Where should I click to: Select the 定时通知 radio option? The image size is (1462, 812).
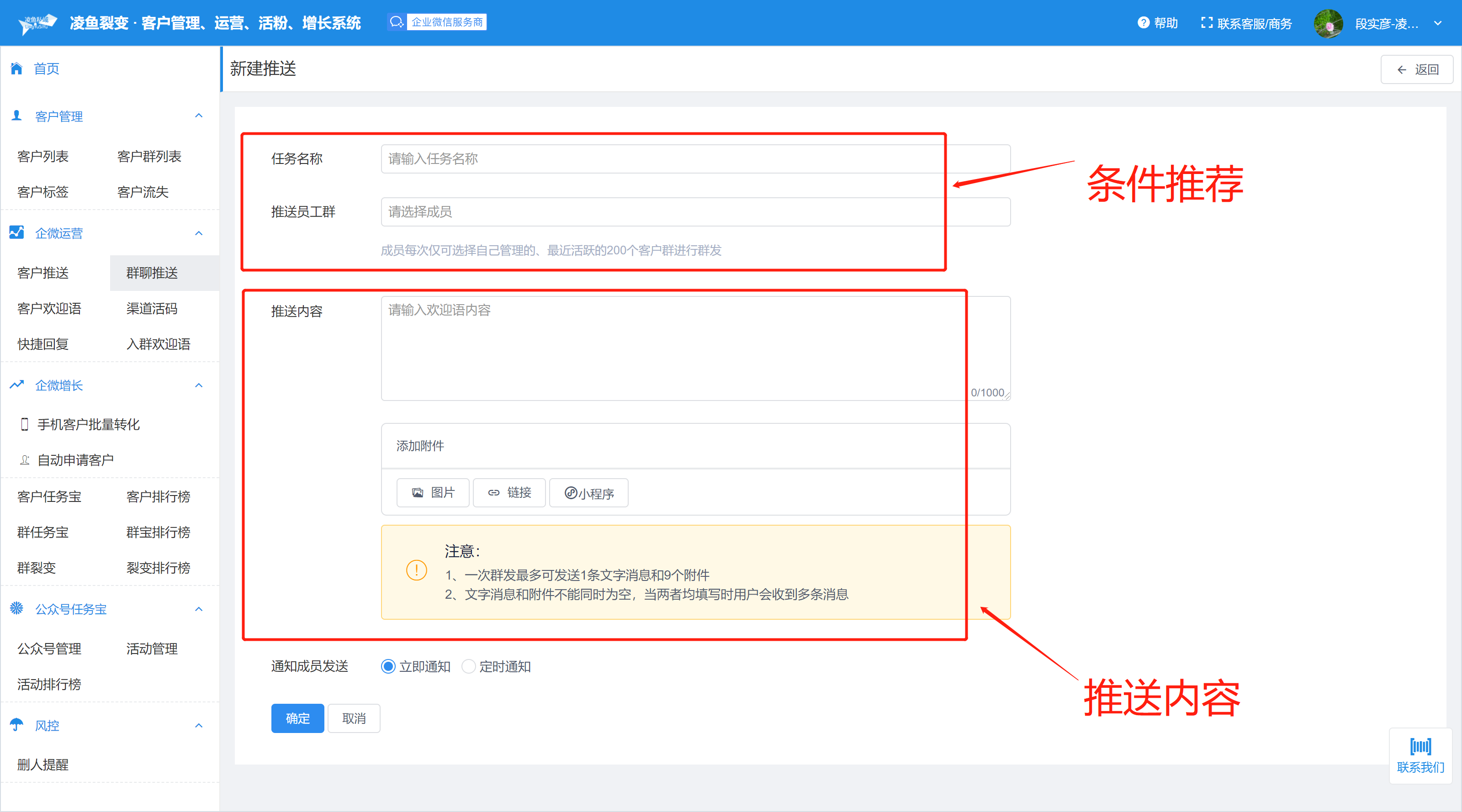[468, 666]
